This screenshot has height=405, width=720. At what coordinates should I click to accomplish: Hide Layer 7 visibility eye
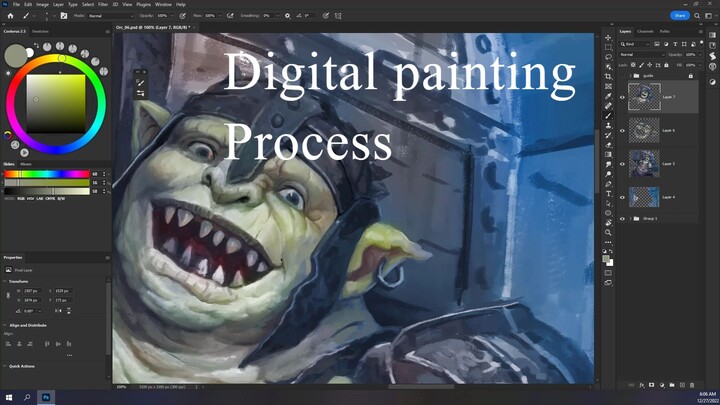pos(622,97)
